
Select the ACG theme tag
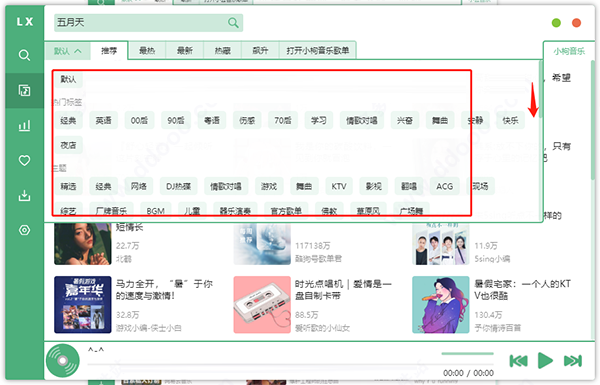(x=445, y=186)
